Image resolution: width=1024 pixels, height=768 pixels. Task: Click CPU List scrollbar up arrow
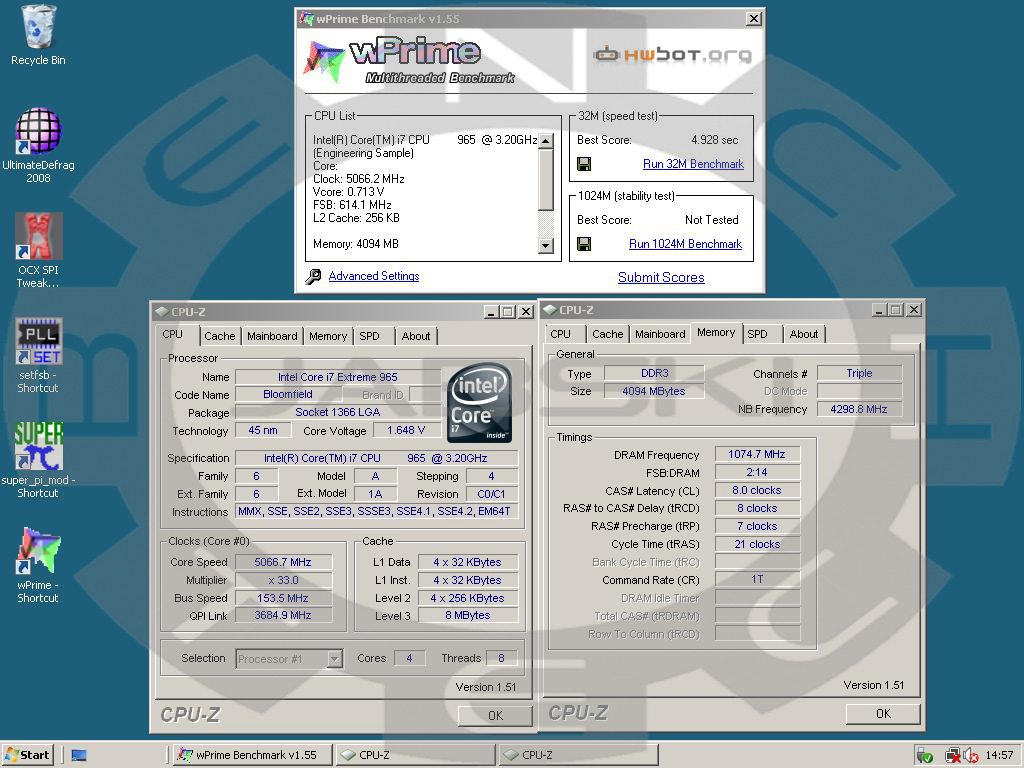pos(545,140)
